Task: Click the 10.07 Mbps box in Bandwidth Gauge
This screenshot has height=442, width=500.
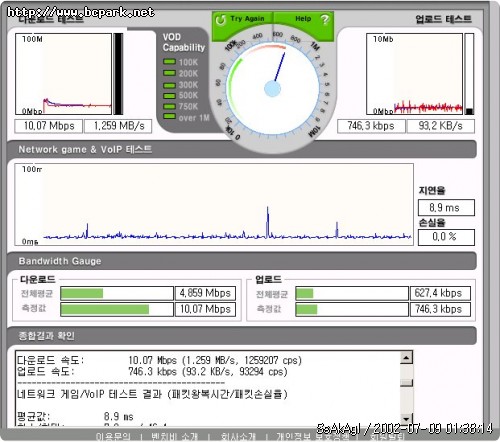Action: [x=205, y=309]
